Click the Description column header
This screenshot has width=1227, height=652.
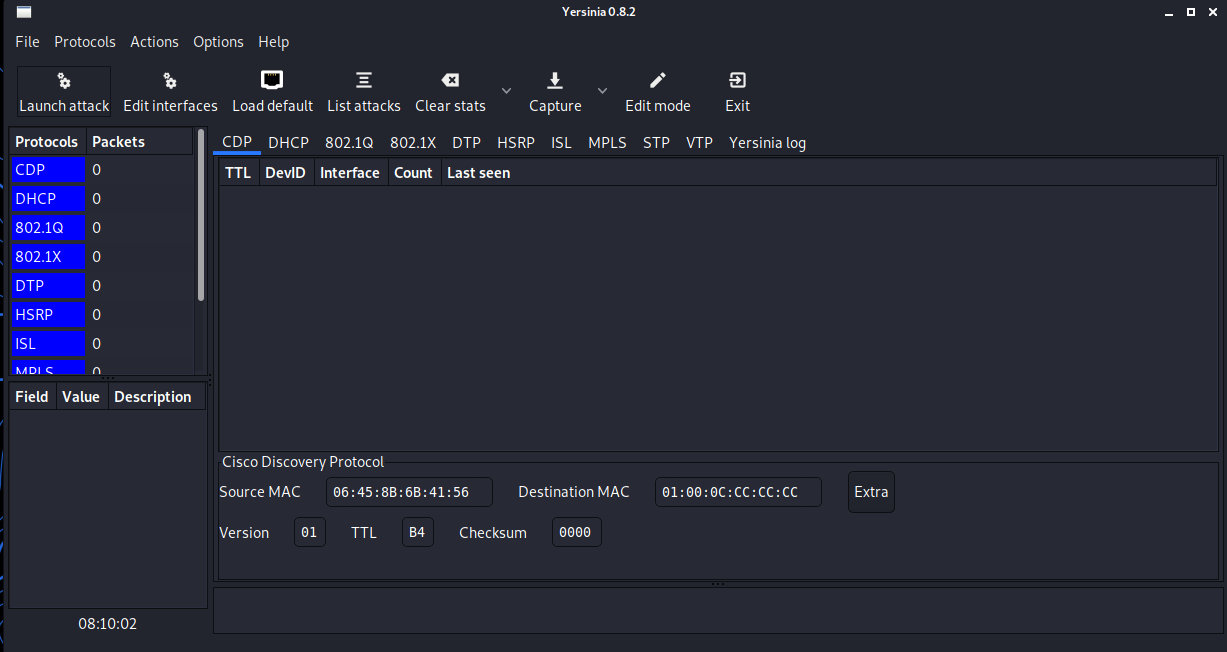(x=156, y=397)
